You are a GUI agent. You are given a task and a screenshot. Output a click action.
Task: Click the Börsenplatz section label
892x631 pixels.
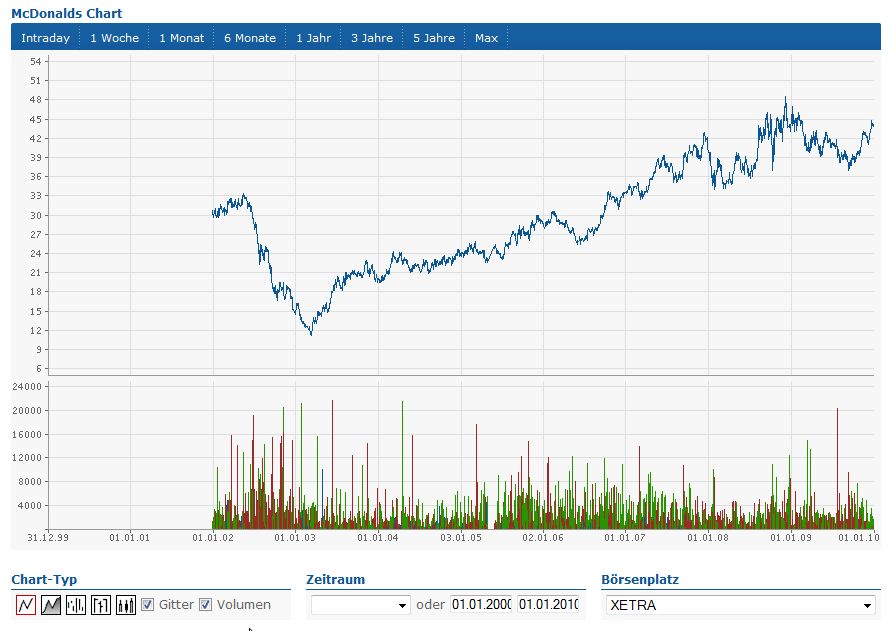(x=640, y=579)
